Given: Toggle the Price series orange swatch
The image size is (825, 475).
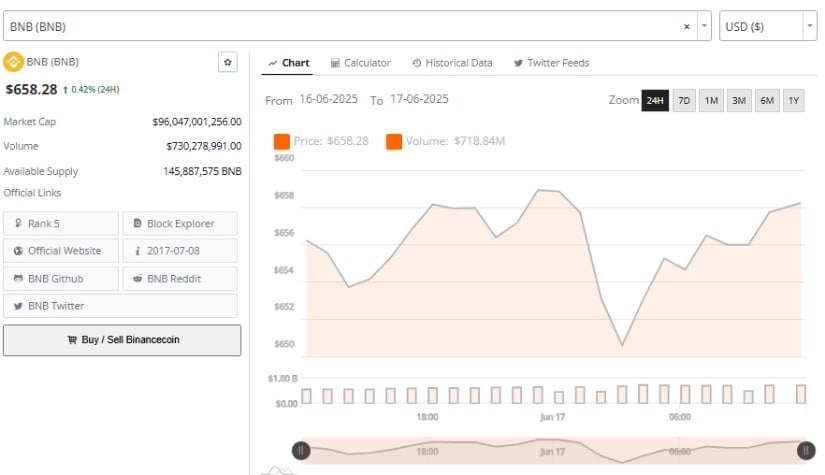Looking at the screenshot, I should coord(281,142).
